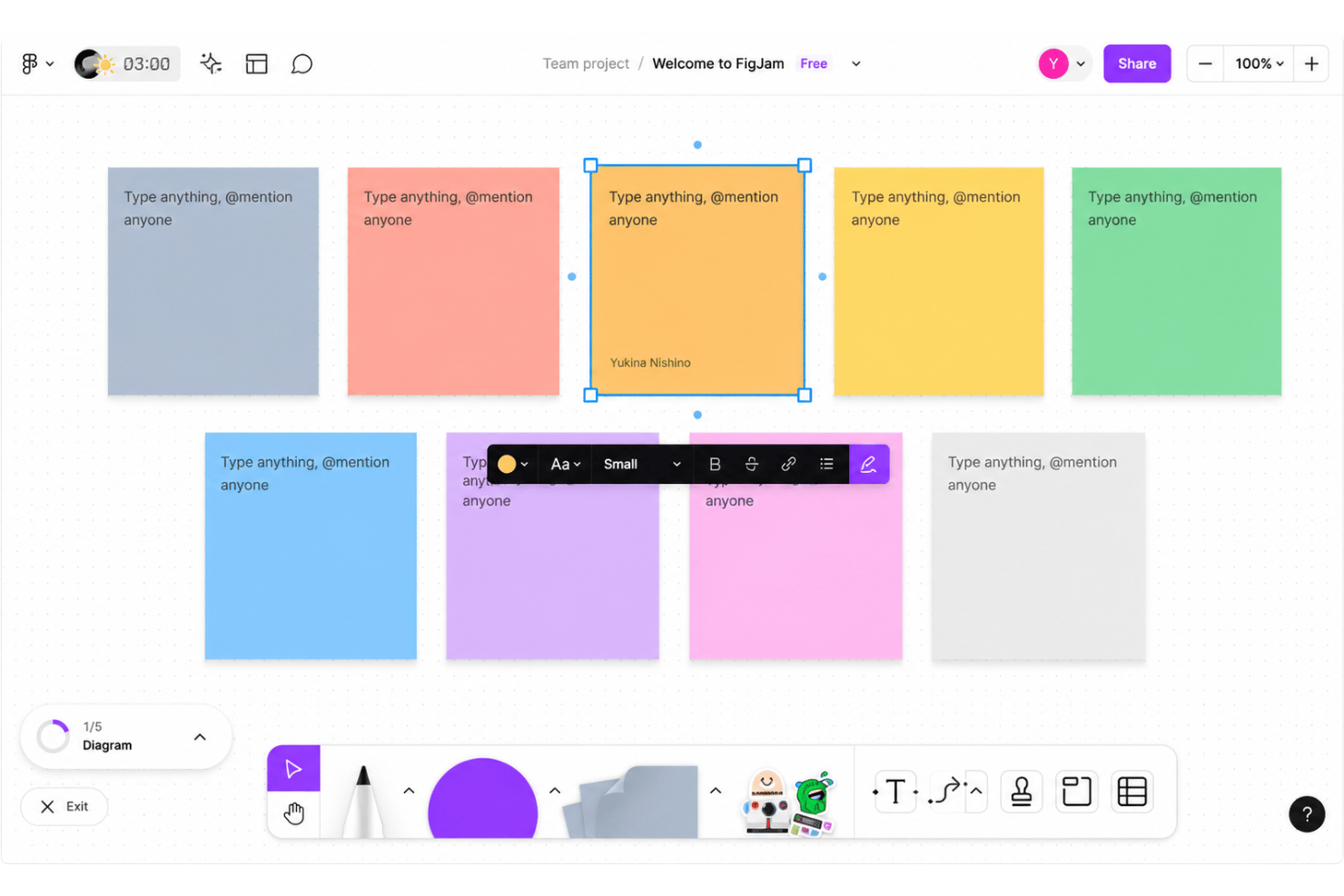The image size is (1344, 896).
Task: Click the right connection dot of orange sticky
Action: pos(823,277)
